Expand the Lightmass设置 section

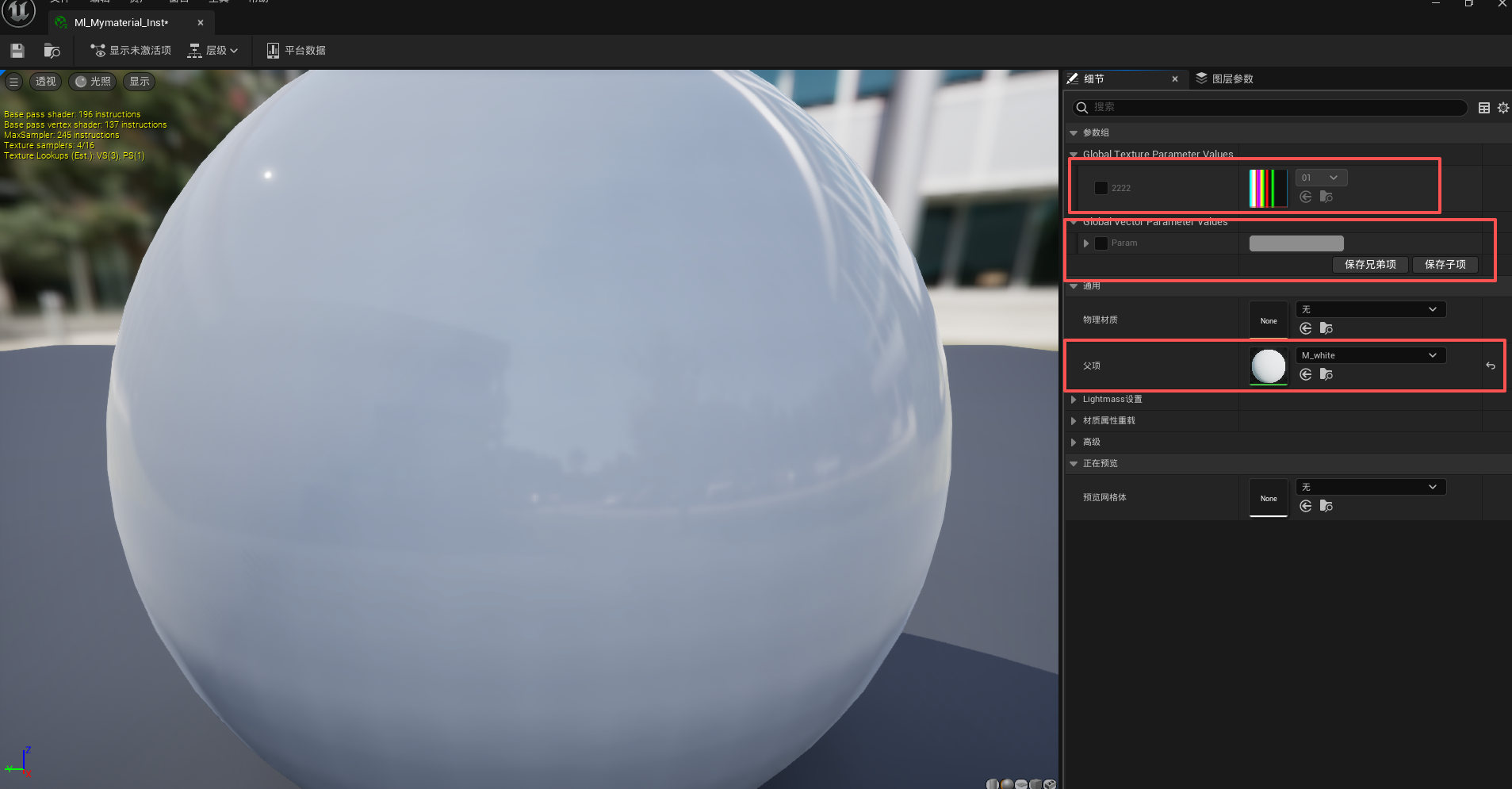(x=1074, y=400)
